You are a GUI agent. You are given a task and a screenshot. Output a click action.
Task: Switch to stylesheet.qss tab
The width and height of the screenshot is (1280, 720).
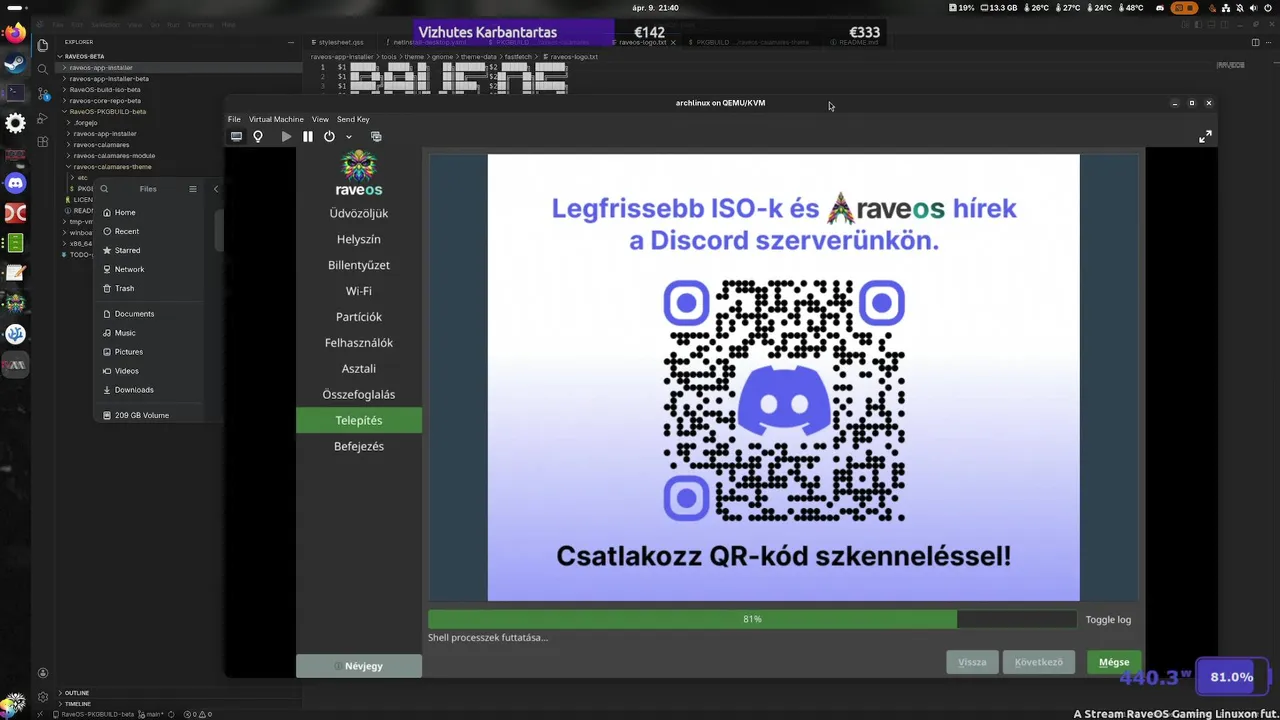click(x=341, y=42)
